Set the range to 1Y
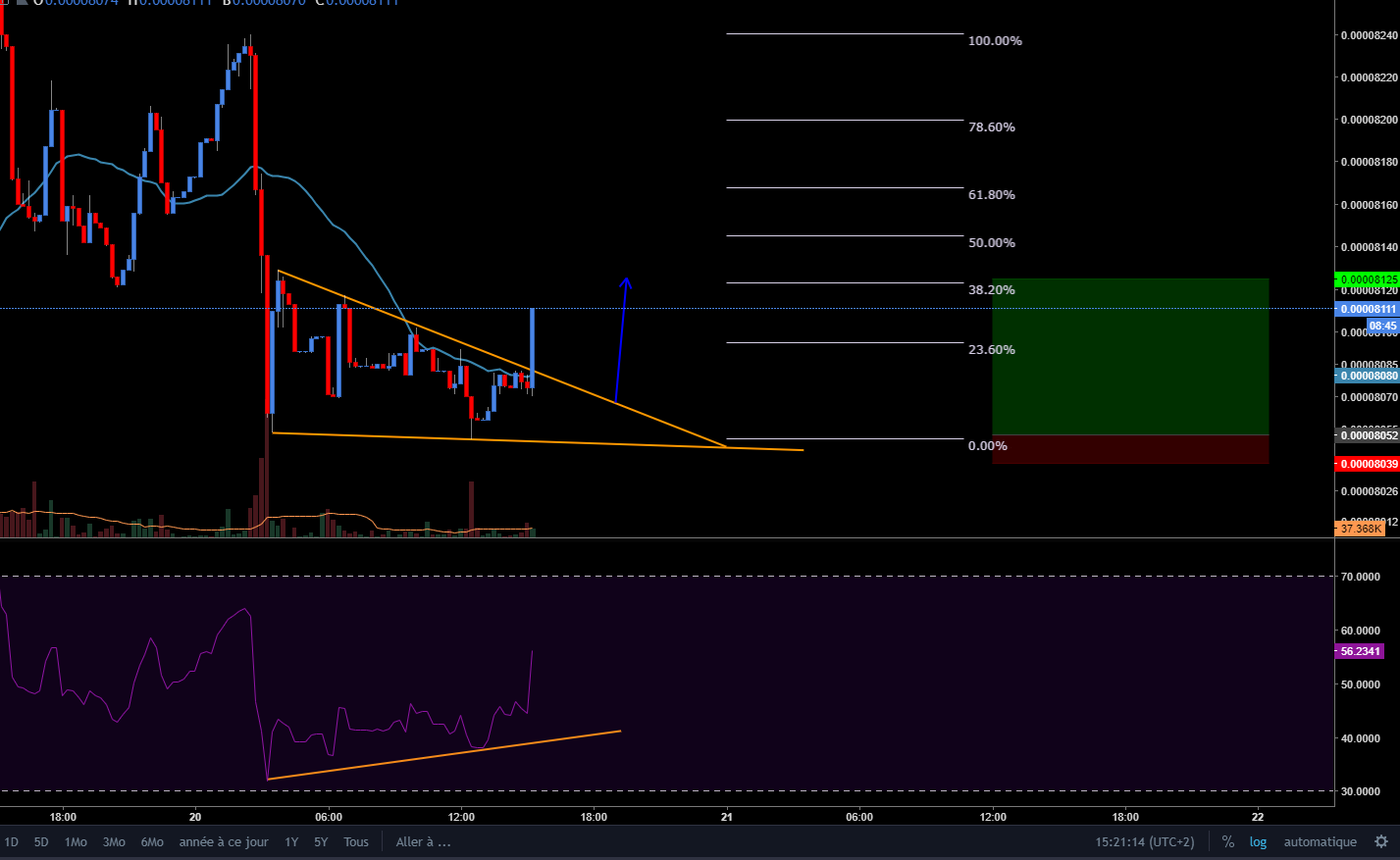Viewport: 1400px width, 860px height. (291, 841)
